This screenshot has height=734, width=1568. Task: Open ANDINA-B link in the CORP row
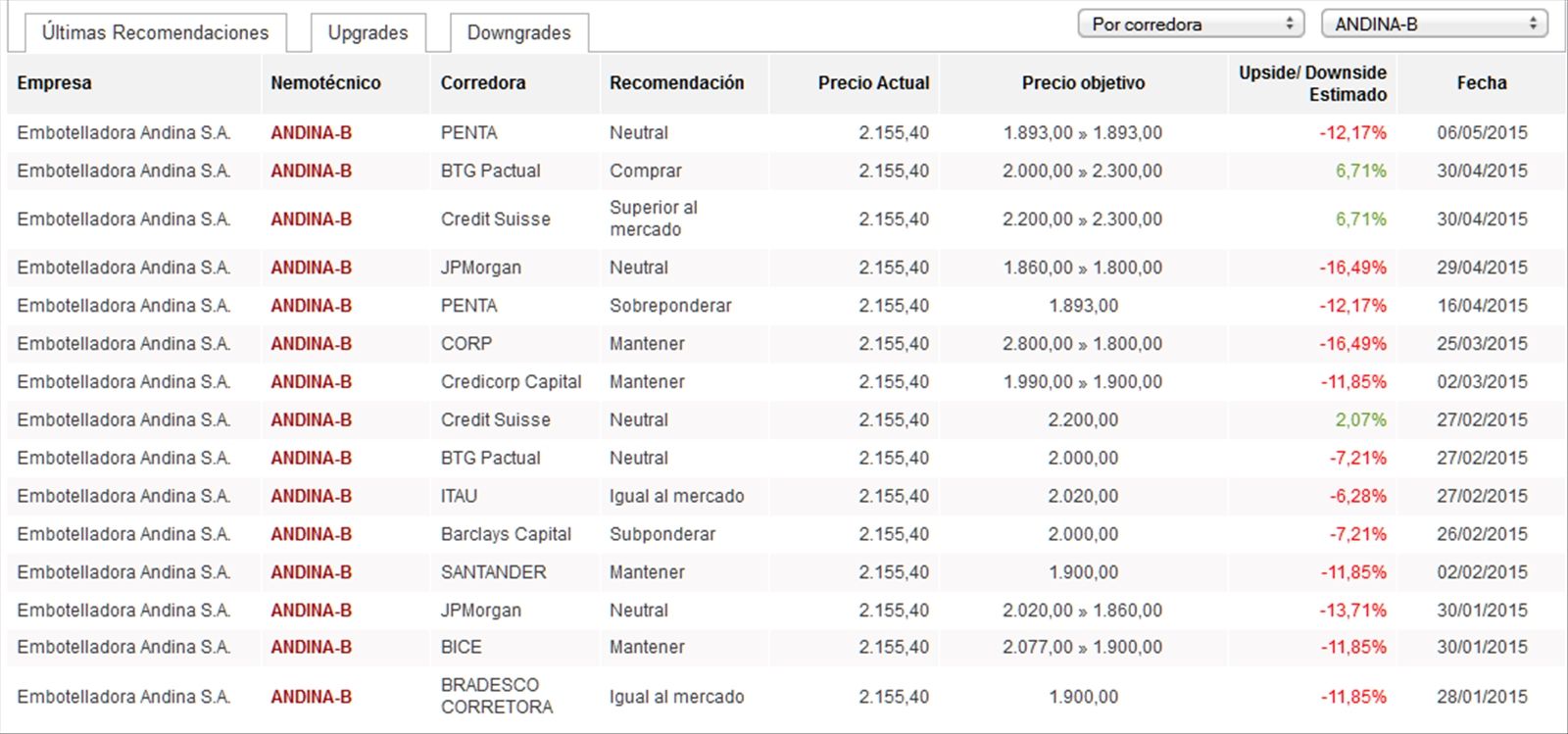pyautogui.click(x=311, y=344)
